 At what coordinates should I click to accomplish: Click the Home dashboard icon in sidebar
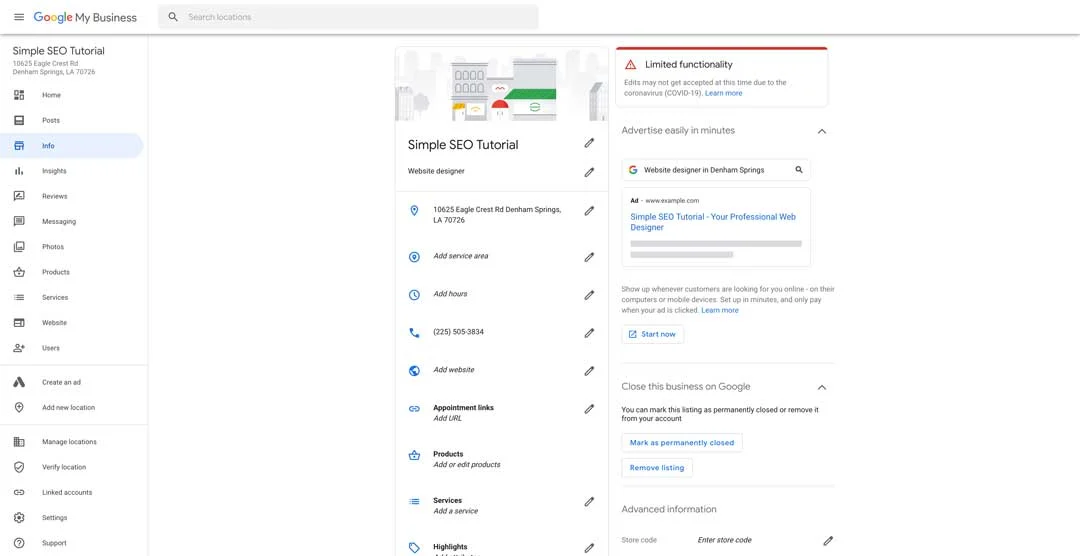(19, 95)
